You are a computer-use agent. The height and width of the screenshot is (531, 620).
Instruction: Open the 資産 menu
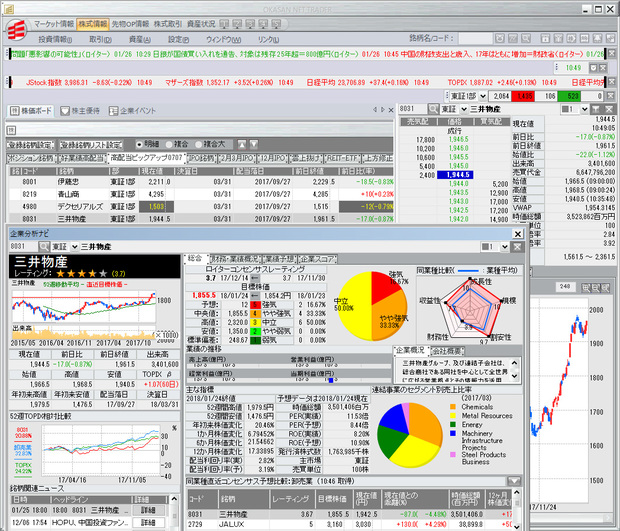(140, 40)
